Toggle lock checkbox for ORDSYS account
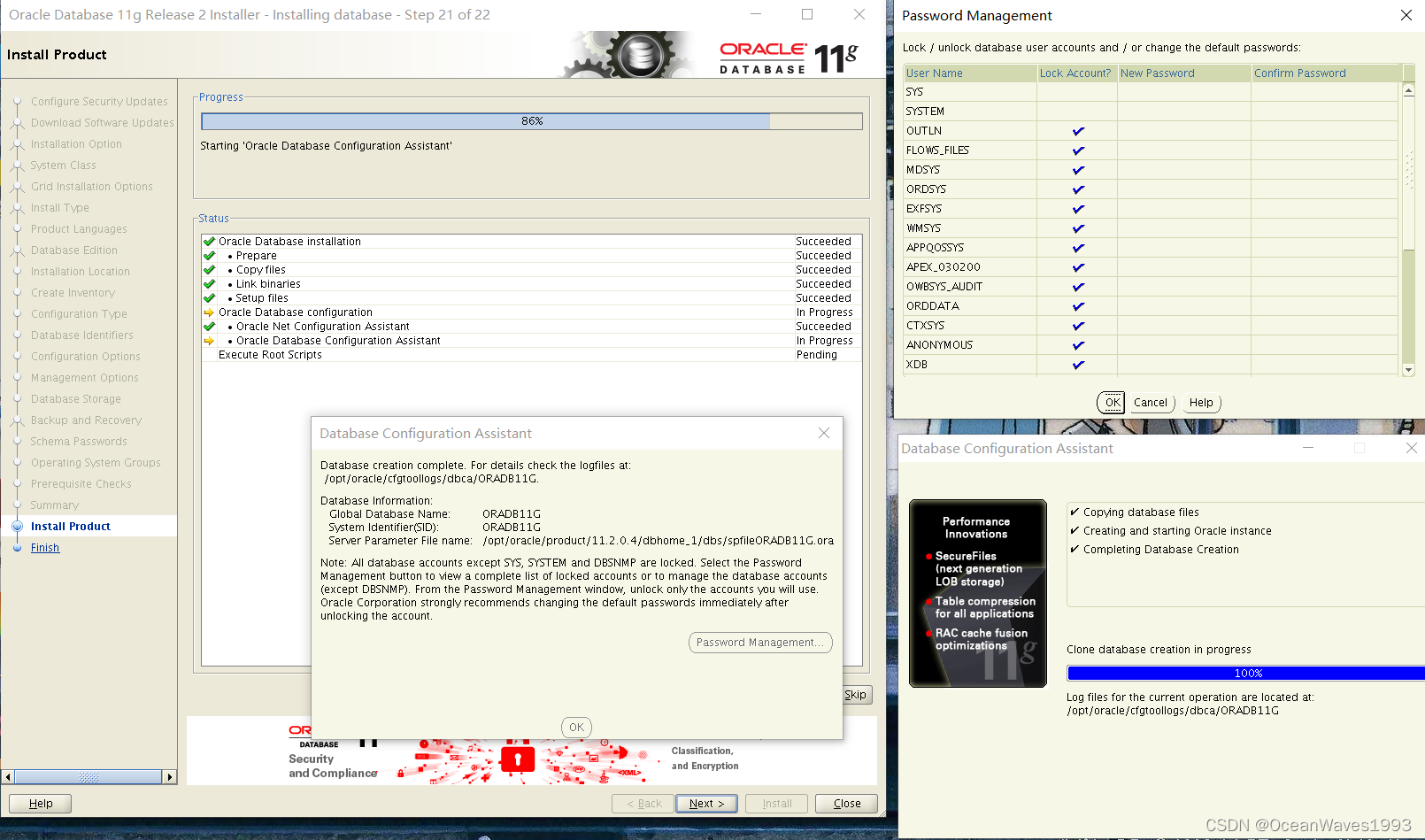This screenshot has width=1425, height=840. click(x=1078, y=189)
